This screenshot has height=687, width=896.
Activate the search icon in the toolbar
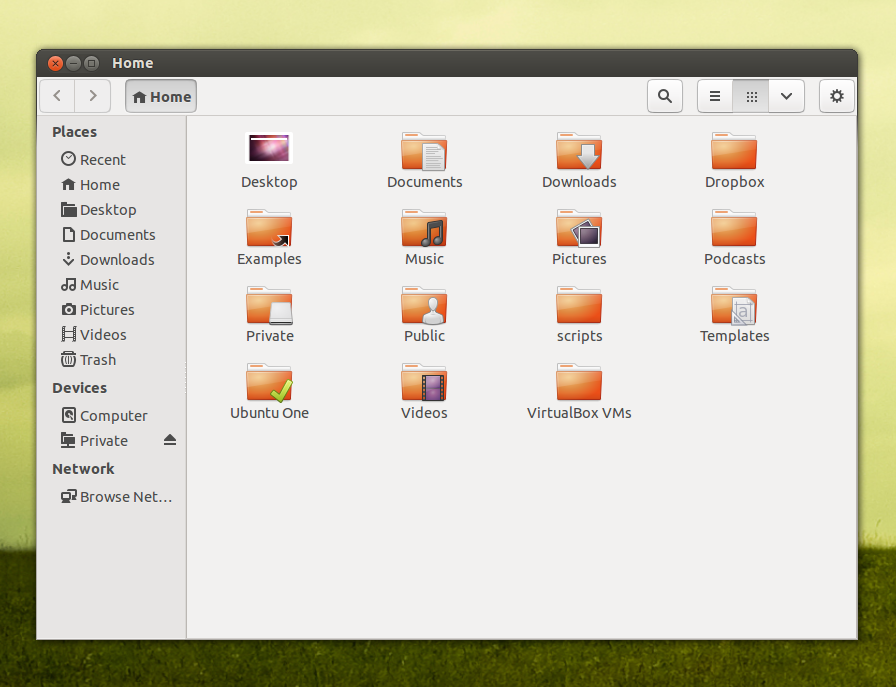665,96
